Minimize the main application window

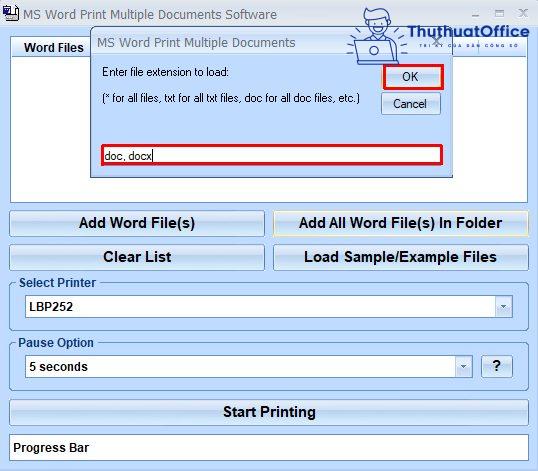(x=475, y=14)
